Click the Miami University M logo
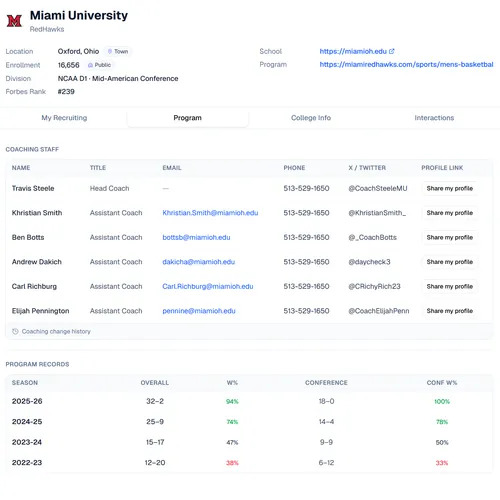Image resolution: width=500 pixels, height=500 pixels. coord(14,21)
